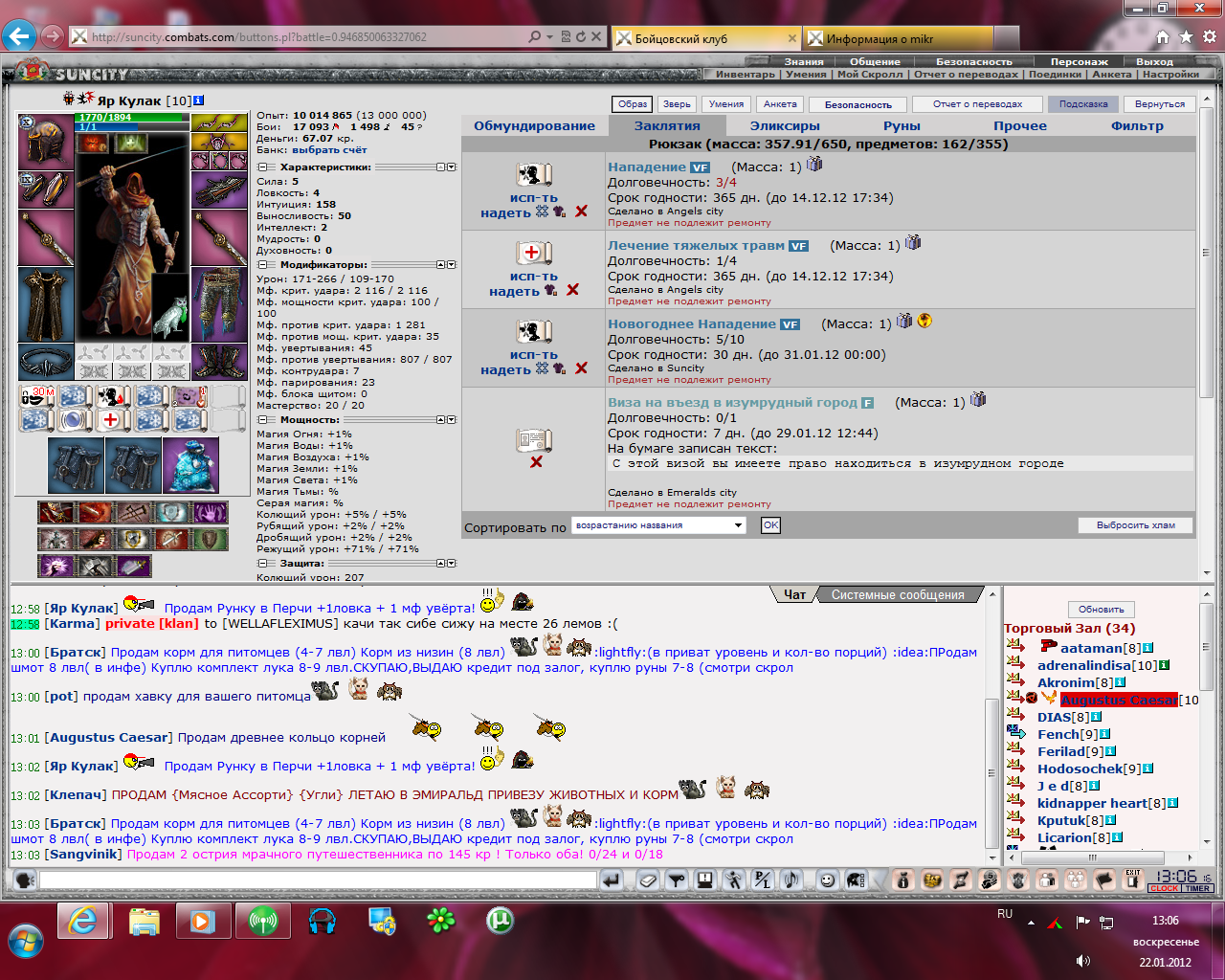Click the eraser clear-chat icon

648,880
